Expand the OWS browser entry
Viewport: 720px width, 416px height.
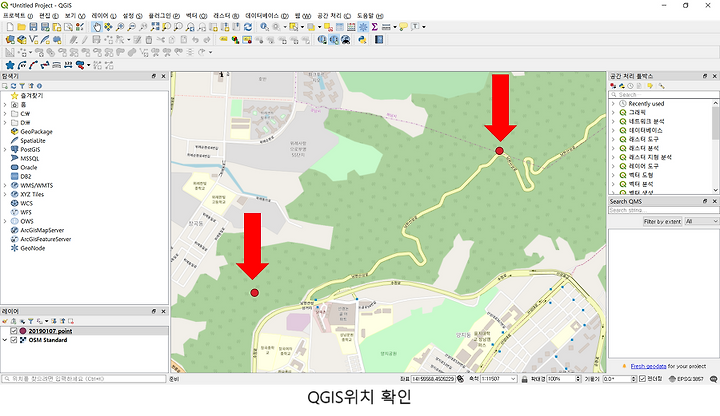point(5,221)
